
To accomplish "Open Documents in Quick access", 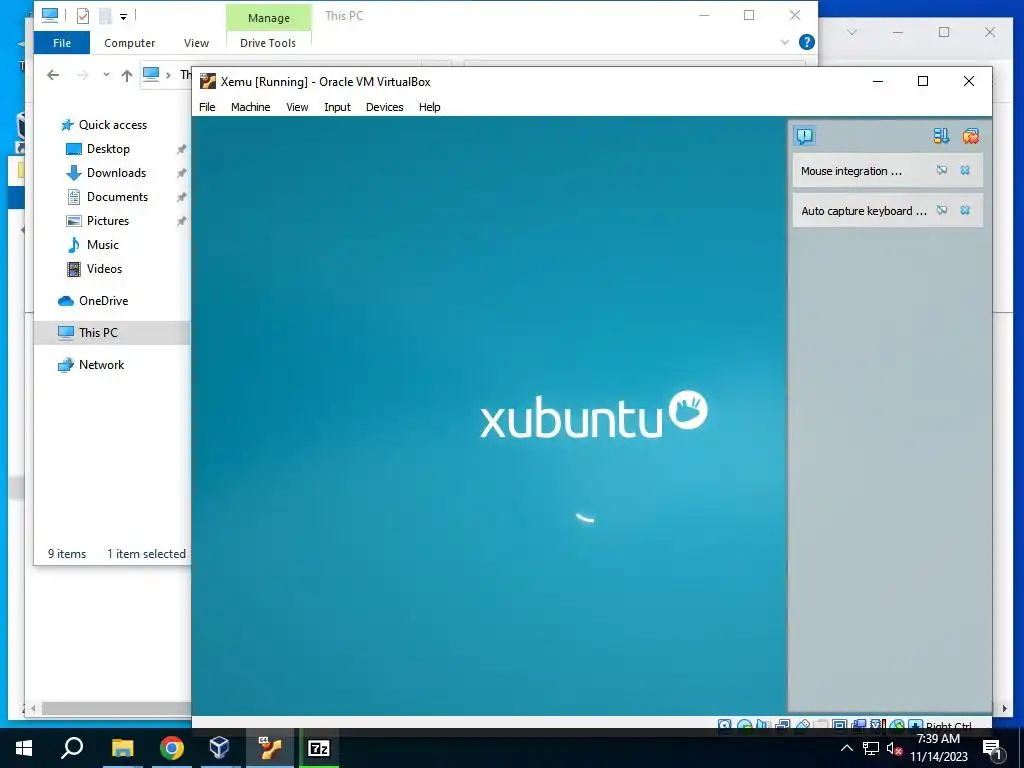I will [117, 197].
